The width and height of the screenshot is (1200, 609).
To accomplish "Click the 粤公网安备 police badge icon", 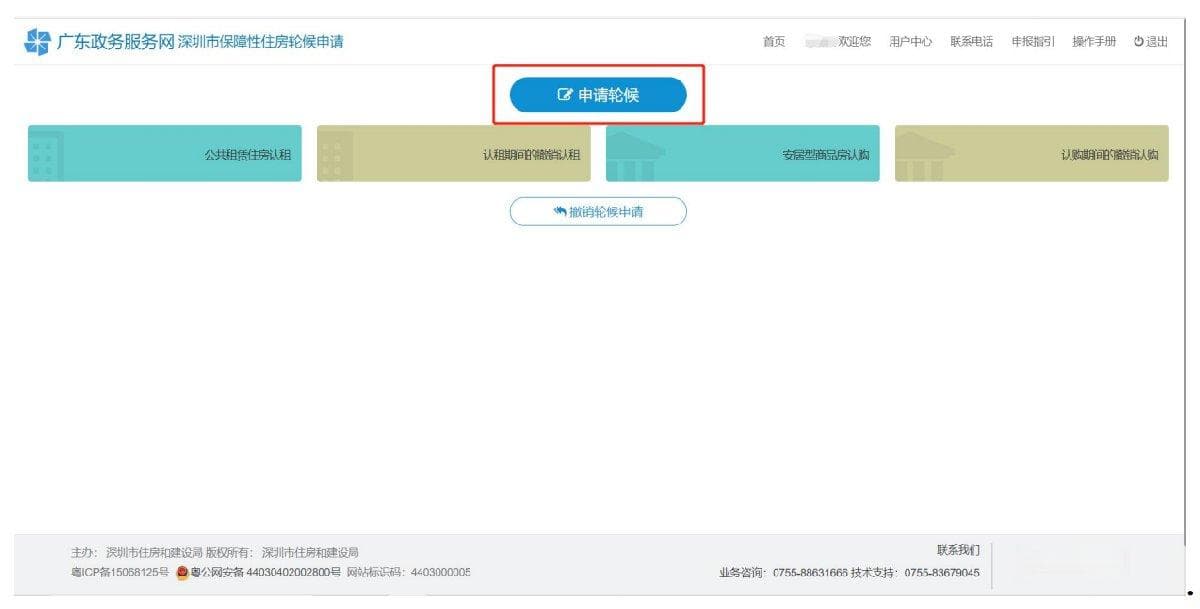I will 182,572.
